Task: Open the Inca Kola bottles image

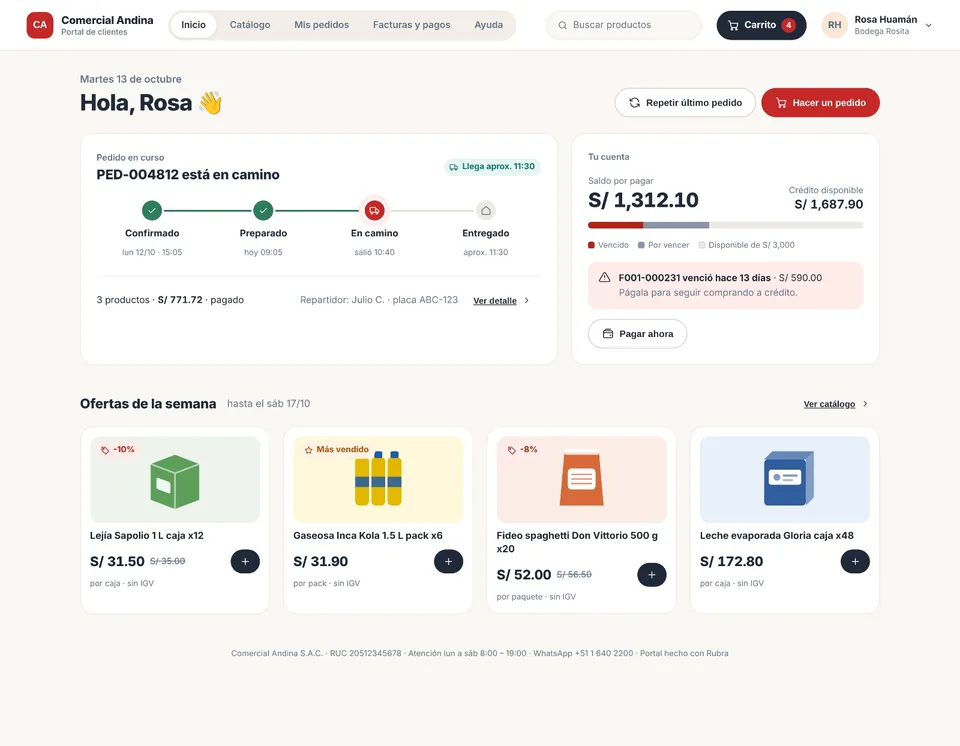Action: click(378, 479)
